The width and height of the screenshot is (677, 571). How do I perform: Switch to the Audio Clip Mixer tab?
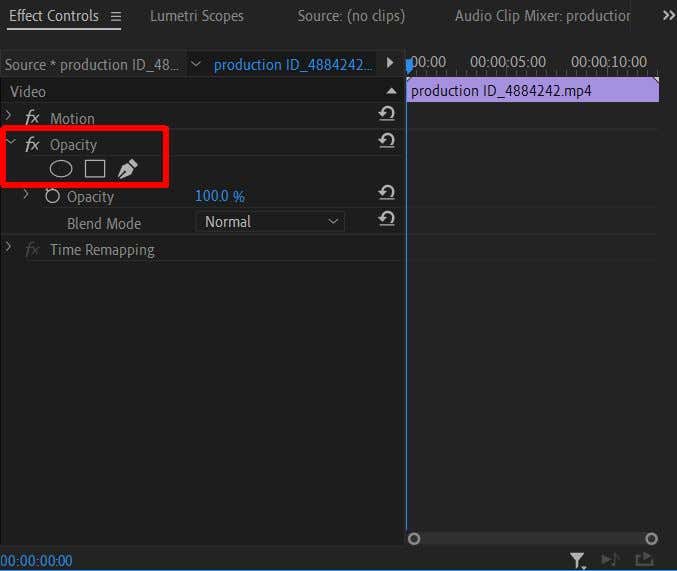[x=542, y=16]
